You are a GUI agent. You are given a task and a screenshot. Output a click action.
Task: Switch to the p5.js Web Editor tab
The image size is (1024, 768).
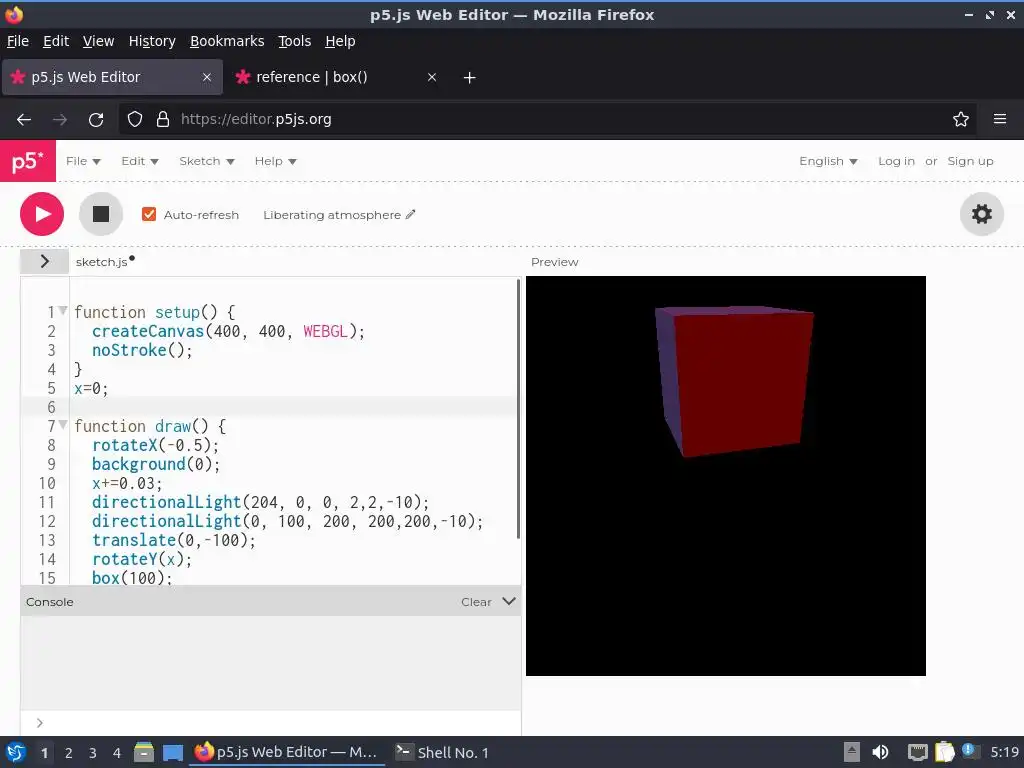tap(112, 77)
